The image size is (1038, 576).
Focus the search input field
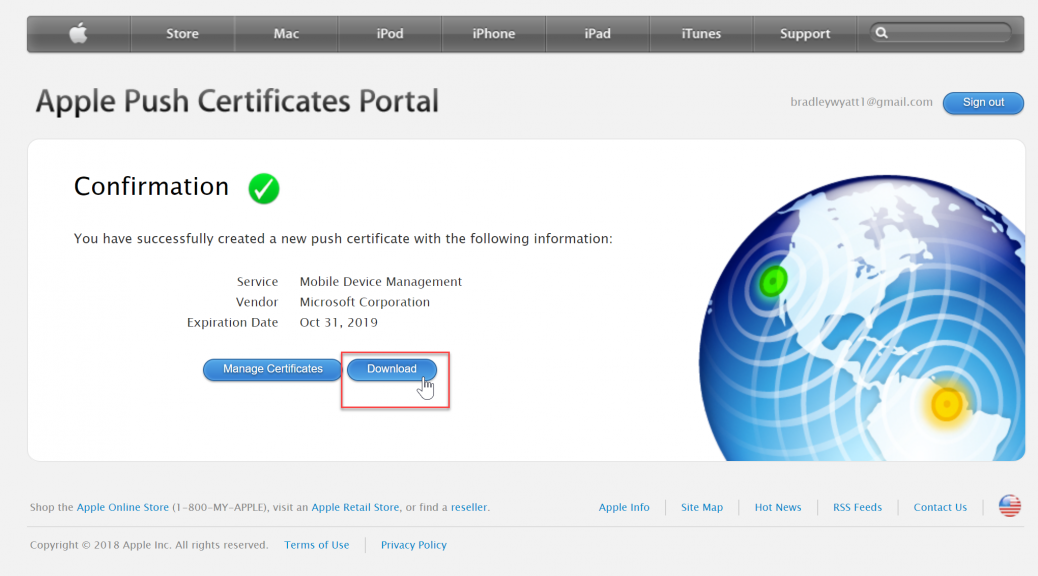coord(941,32)
